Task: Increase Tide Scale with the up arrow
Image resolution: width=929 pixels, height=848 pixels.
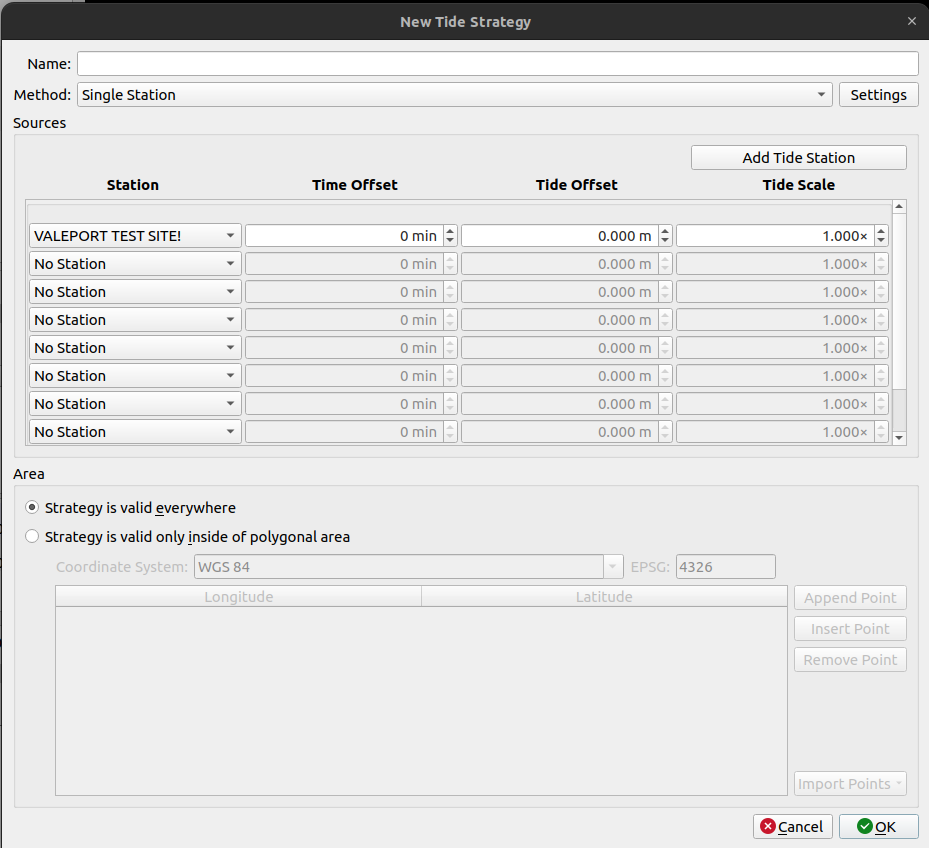Action: [881, 231]
